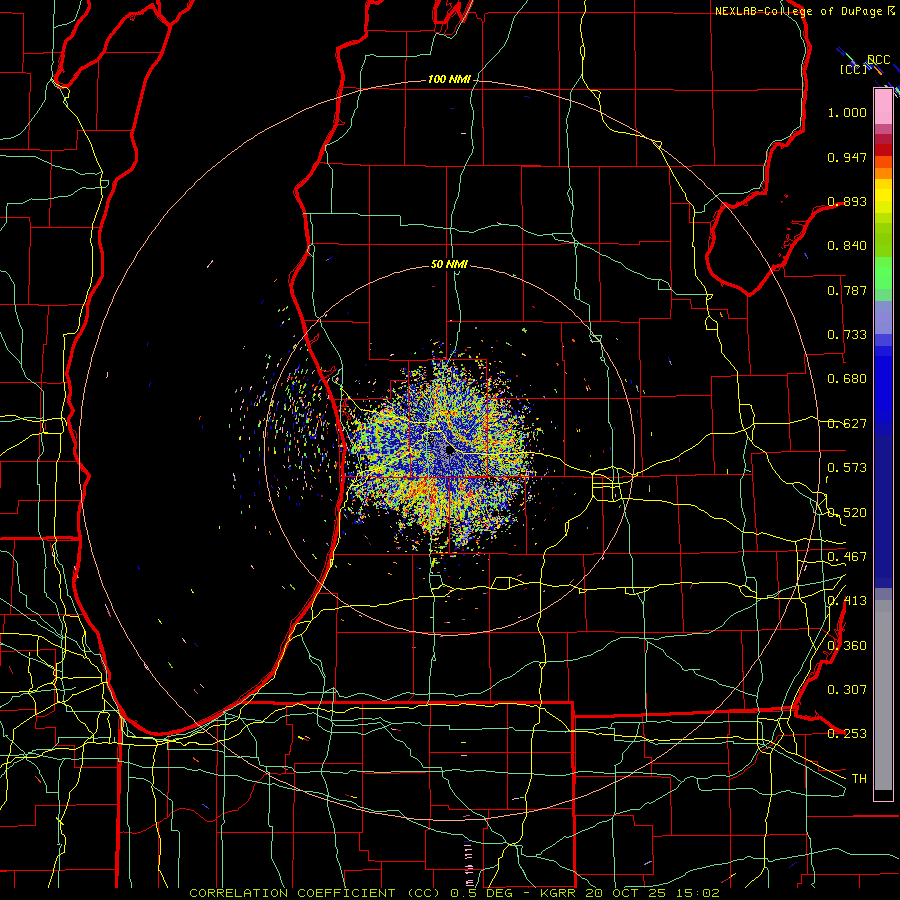Screen dimensions: 900x900
Task: Click the bottom caption naming KGRR and 15:02
Action: pos(454,893)
